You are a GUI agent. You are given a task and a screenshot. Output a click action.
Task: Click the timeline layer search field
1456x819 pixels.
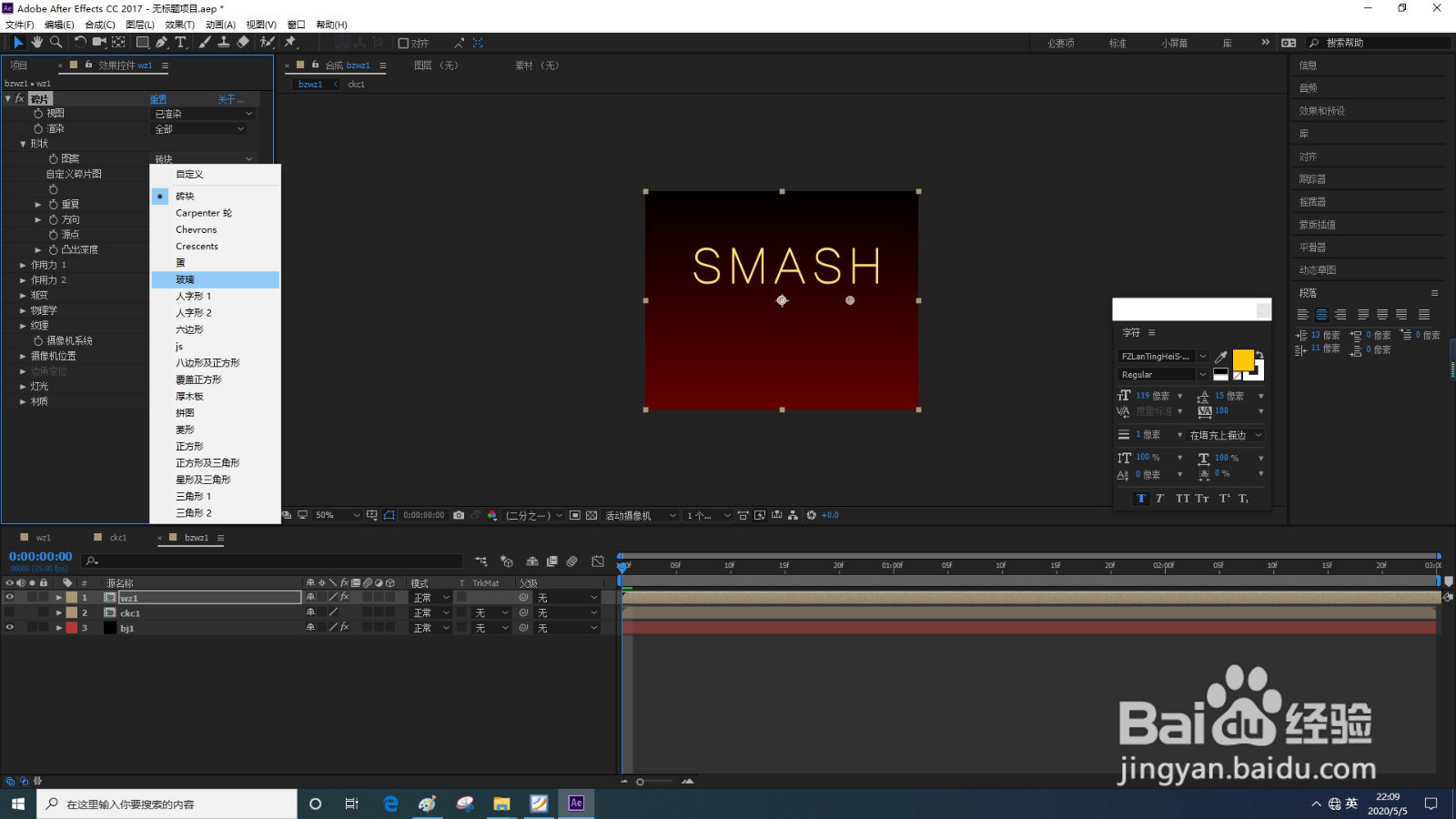pyautogui.click(x=273, y=561)
